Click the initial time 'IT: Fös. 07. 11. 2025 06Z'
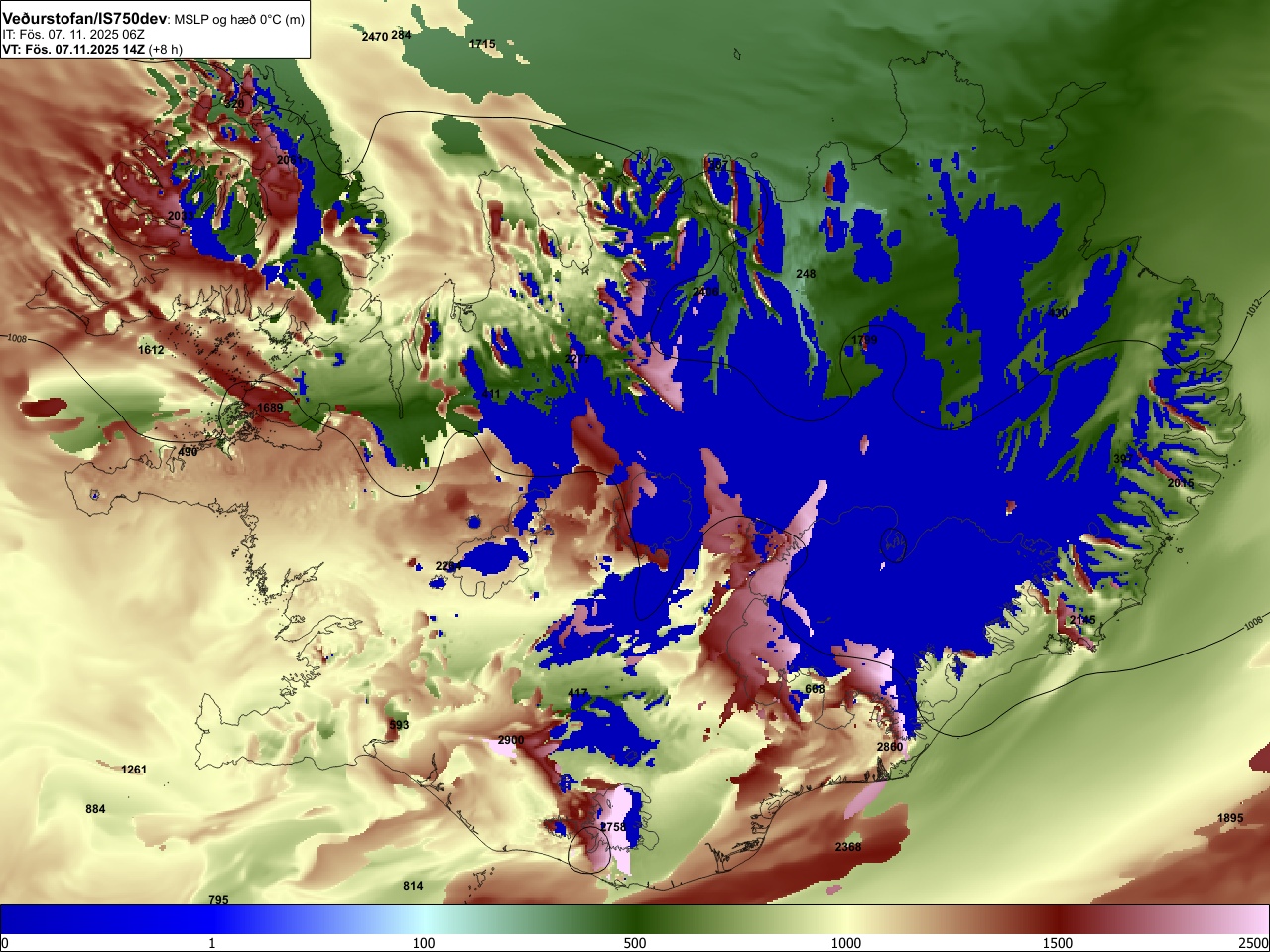The height and width of the screenshot is (952, 1270). [x=73, y=34]
